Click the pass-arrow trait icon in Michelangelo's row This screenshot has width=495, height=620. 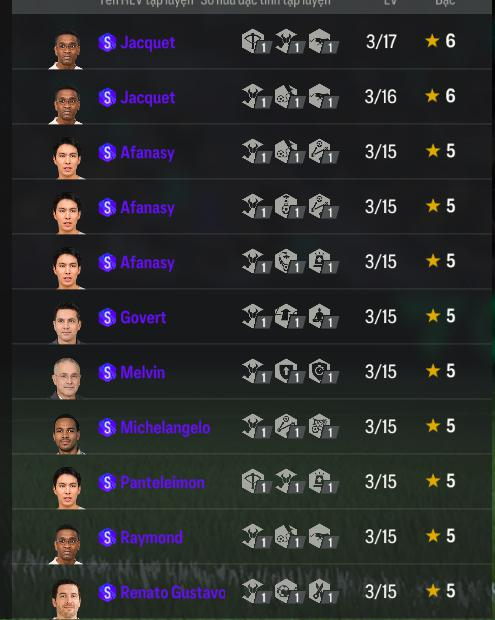(290, 426)
